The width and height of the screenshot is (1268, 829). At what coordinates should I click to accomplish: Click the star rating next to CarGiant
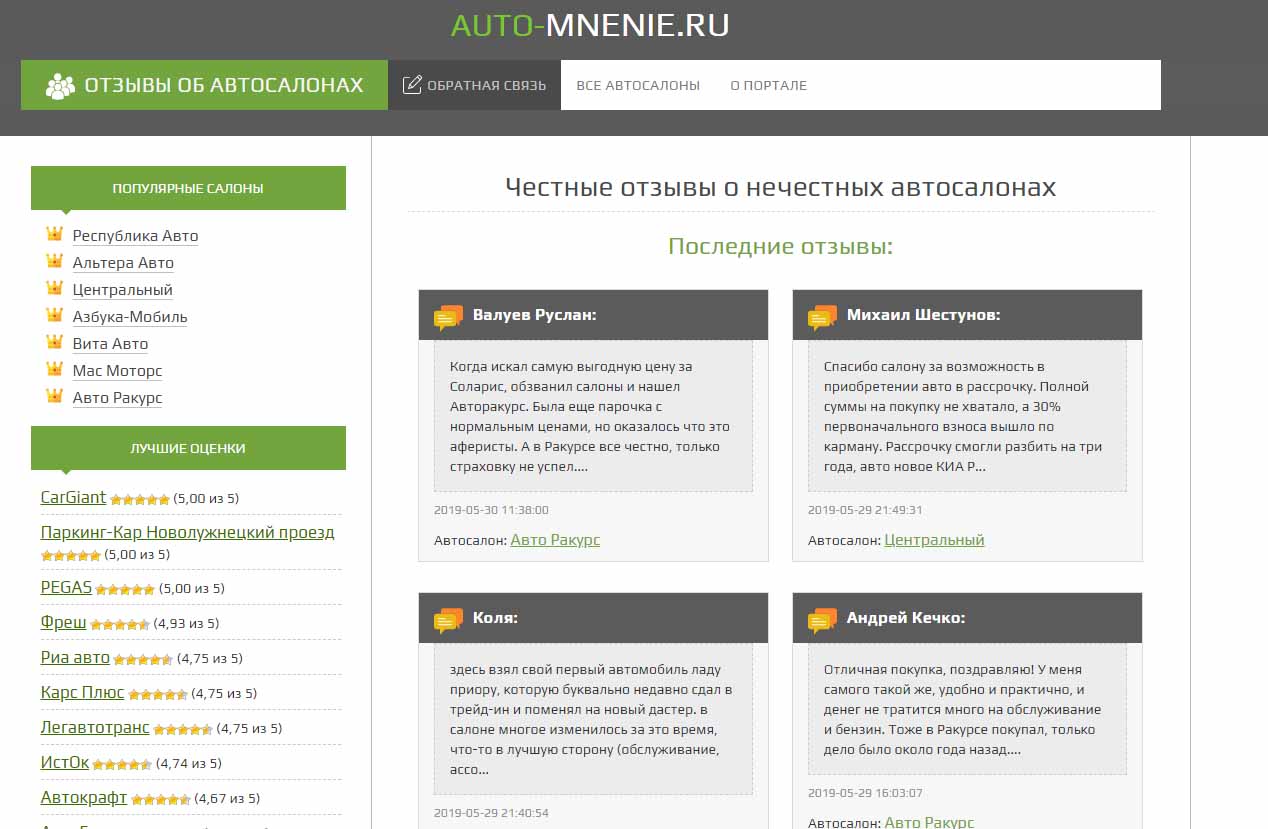pyautogui.click(x=140, y=499)
